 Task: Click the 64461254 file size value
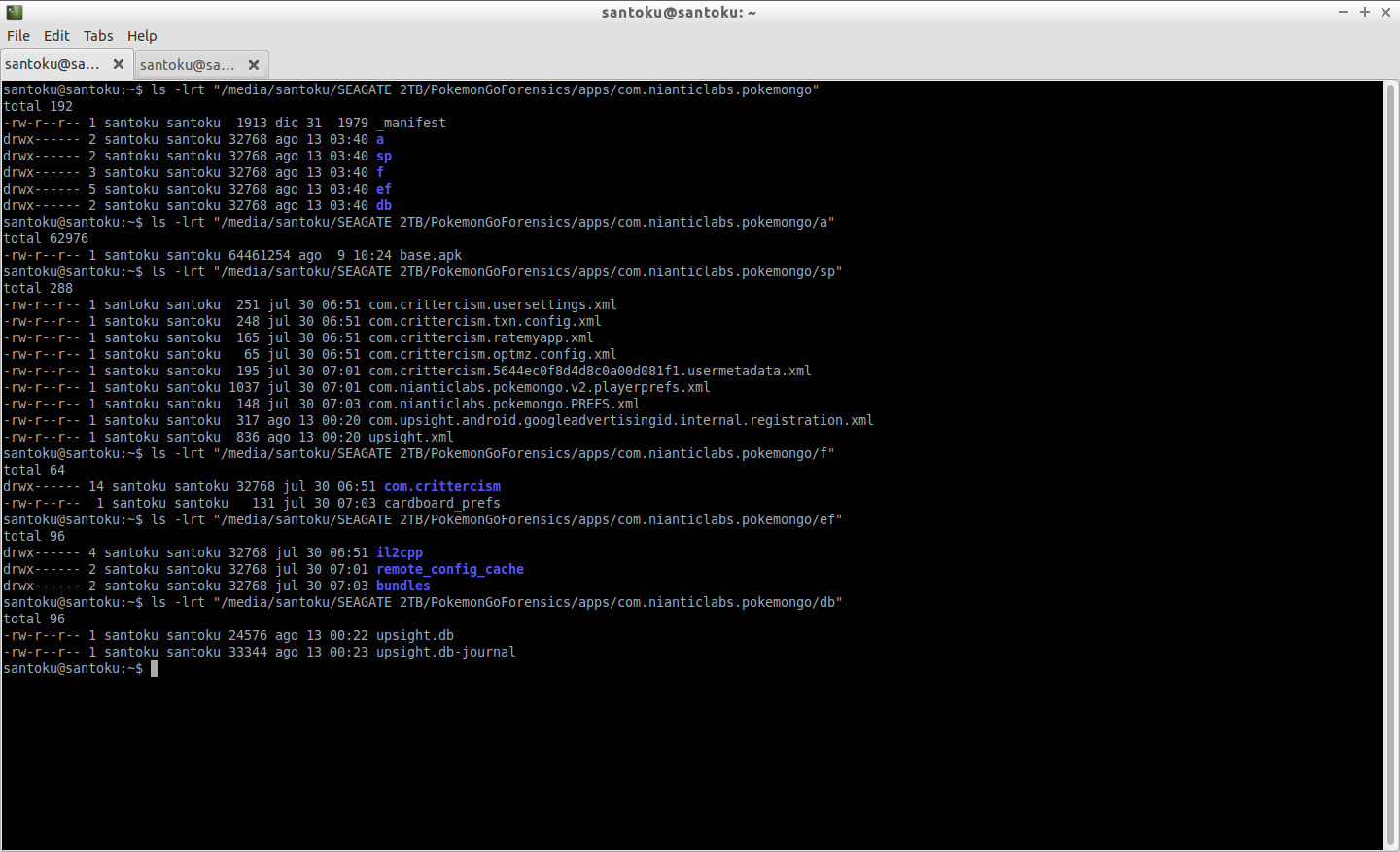[x=260, y=255]
